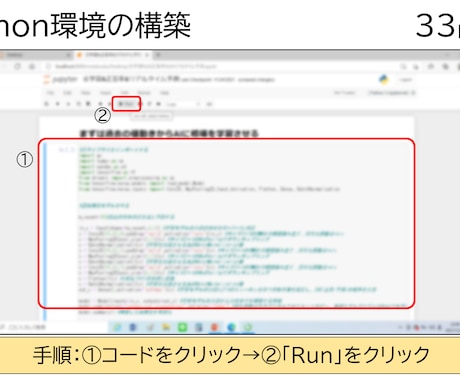Click the Jupyter logo
The width and height of the screenshot is (460, 380).
[60, 79]
